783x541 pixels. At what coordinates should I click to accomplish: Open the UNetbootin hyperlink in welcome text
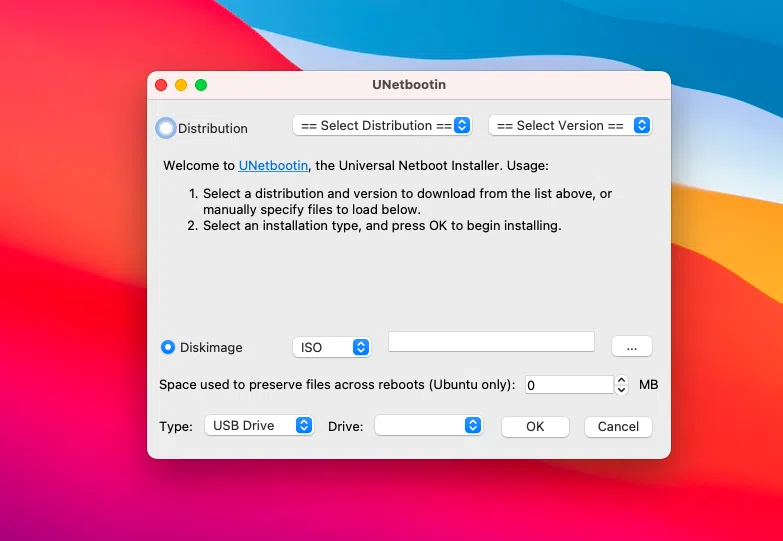point(273,165)
